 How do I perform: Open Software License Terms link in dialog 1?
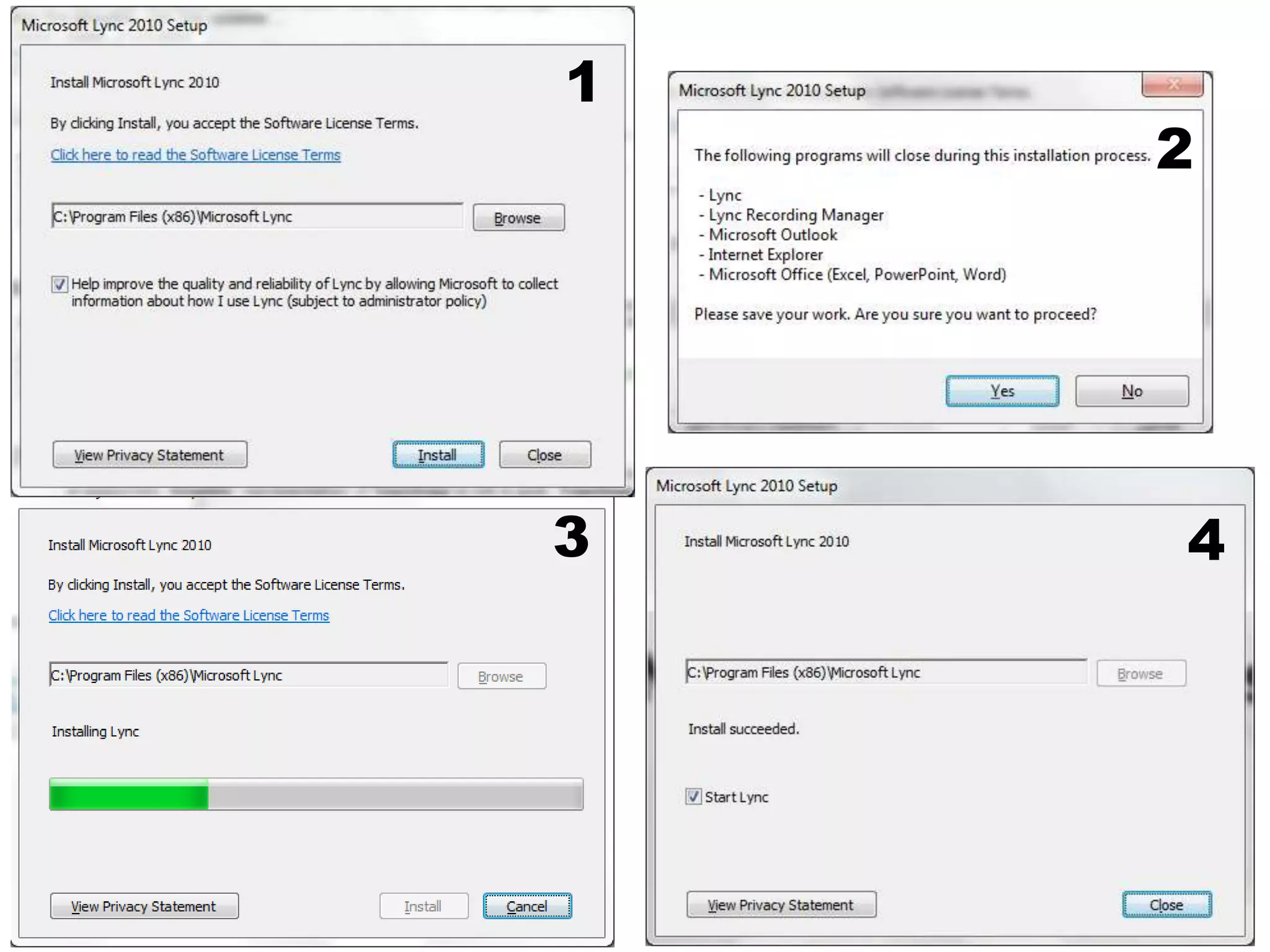[195, 155]
